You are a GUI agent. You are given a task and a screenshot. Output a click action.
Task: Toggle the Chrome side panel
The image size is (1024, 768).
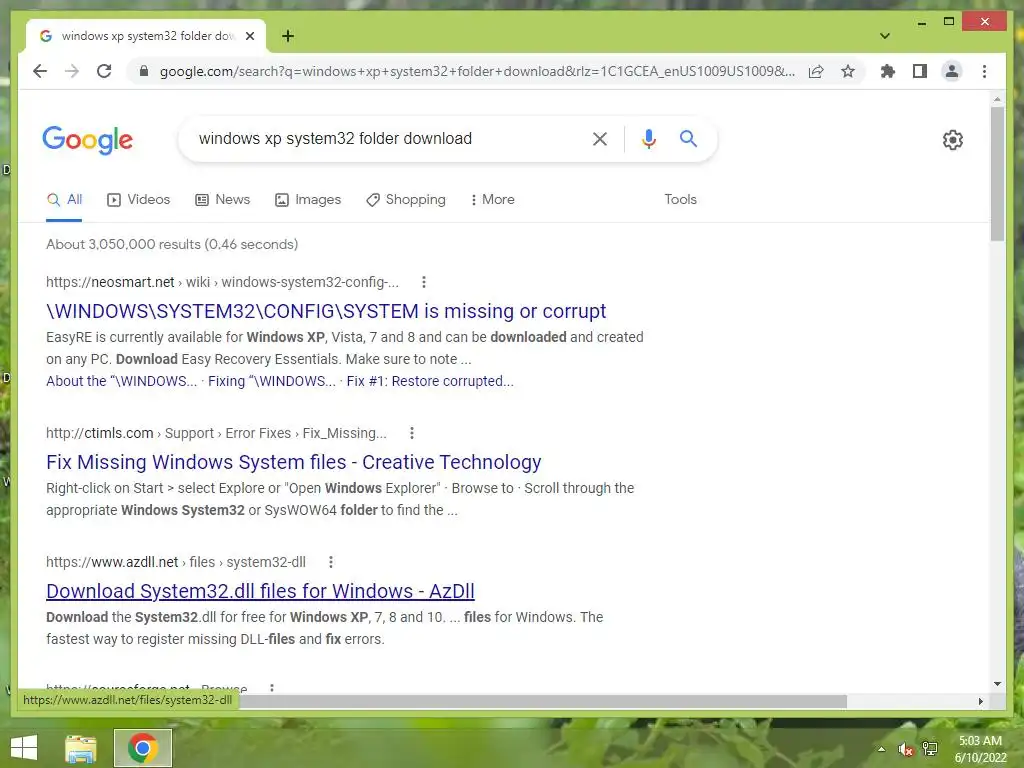click(920, 71)
